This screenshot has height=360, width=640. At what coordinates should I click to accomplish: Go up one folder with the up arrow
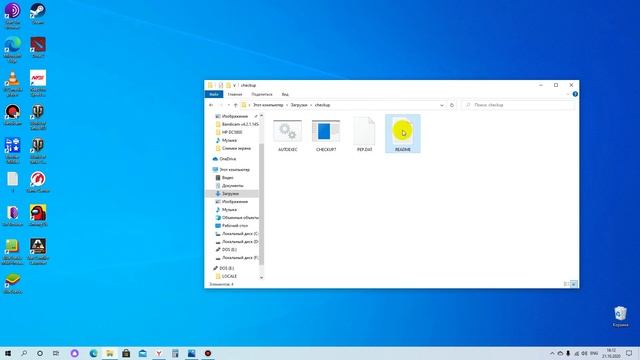click(236, 105)
